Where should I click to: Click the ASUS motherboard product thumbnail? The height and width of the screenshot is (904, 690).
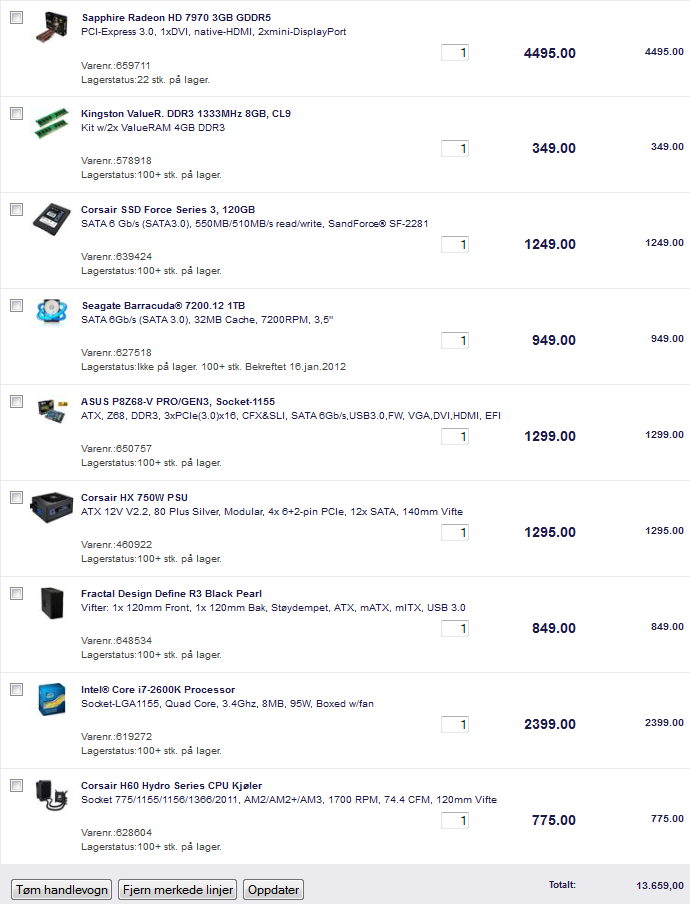(x=52, y=410)
